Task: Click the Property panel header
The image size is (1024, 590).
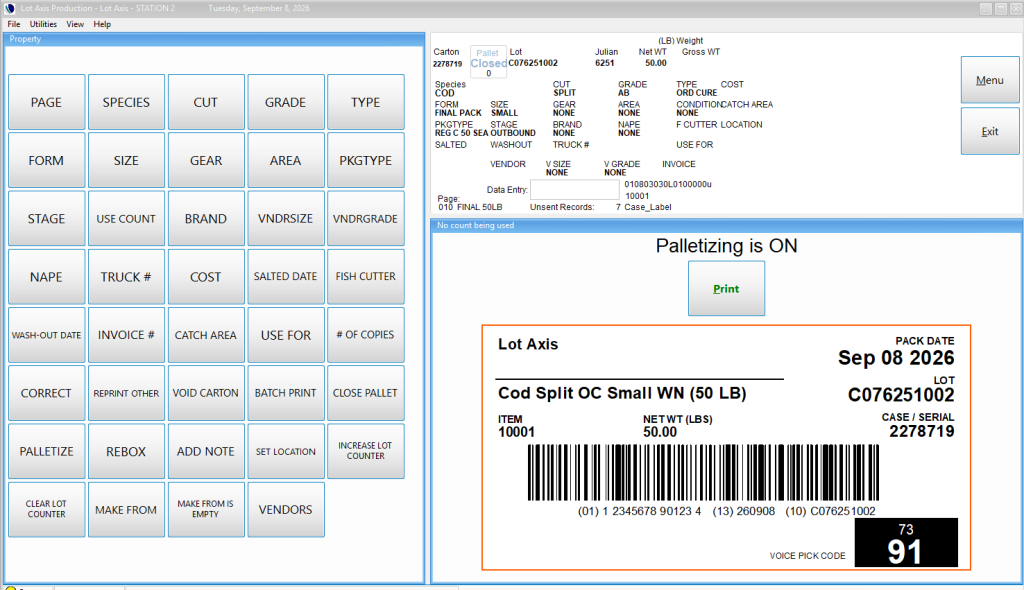Action: (214, 39)
